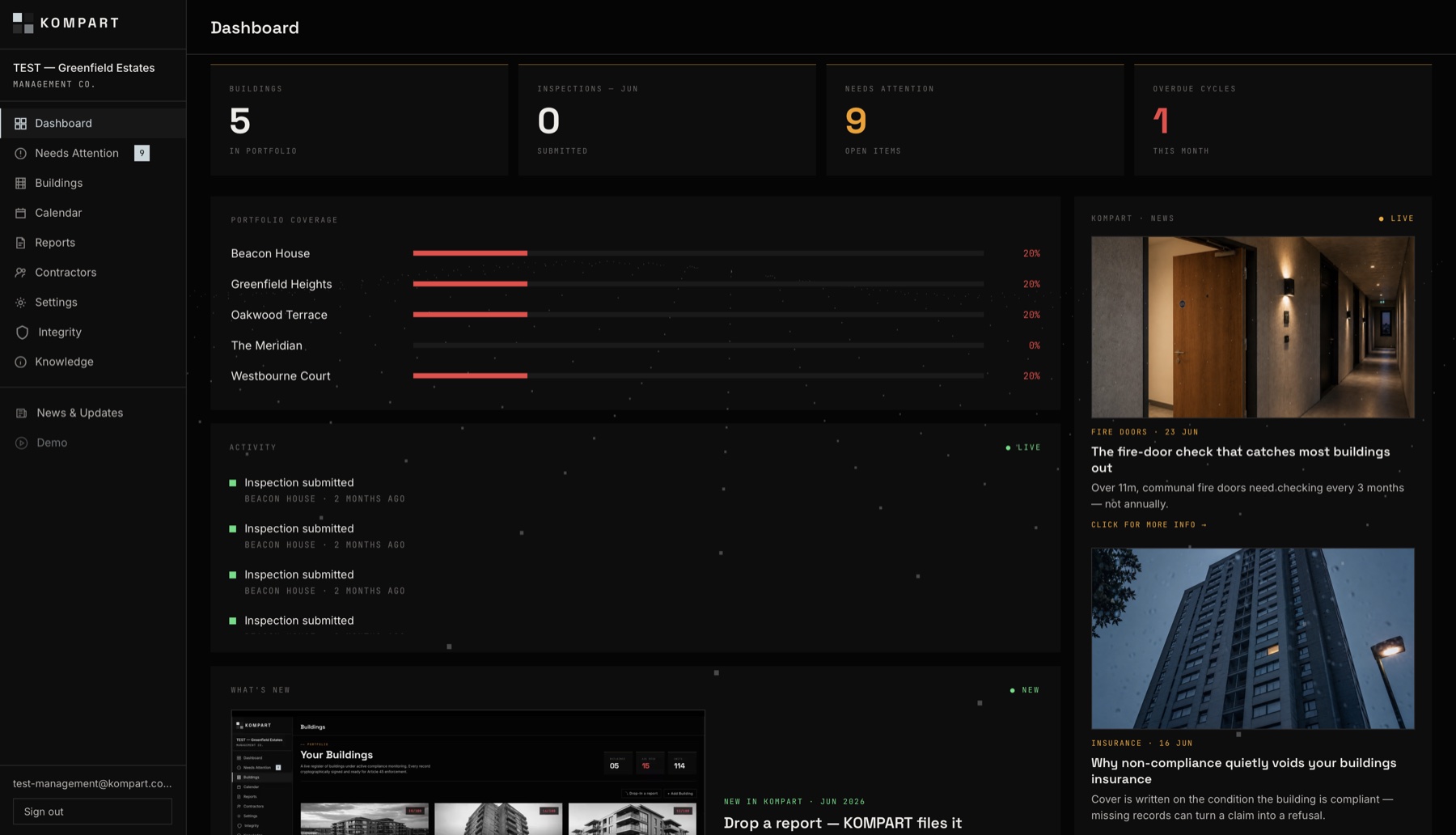
Task: Click the Needs Attention clock icon
Action: 20,154
